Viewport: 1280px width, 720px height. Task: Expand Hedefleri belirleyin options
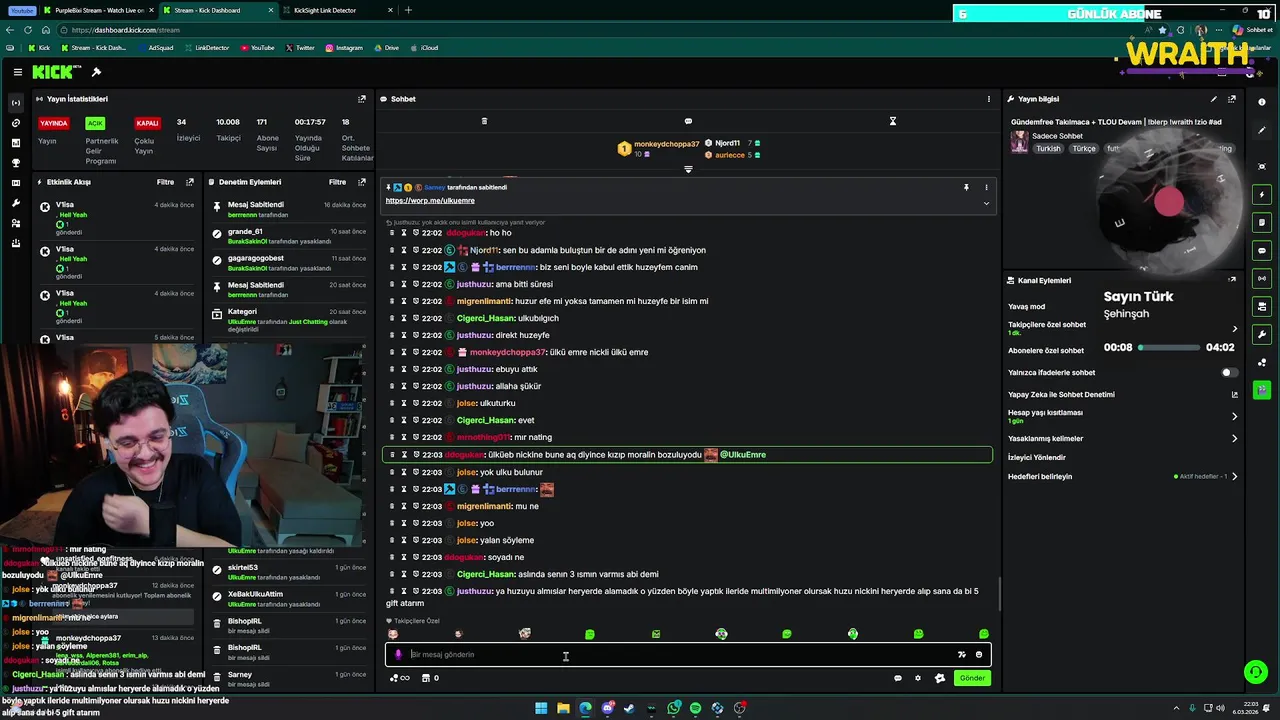click(1234, 476)
